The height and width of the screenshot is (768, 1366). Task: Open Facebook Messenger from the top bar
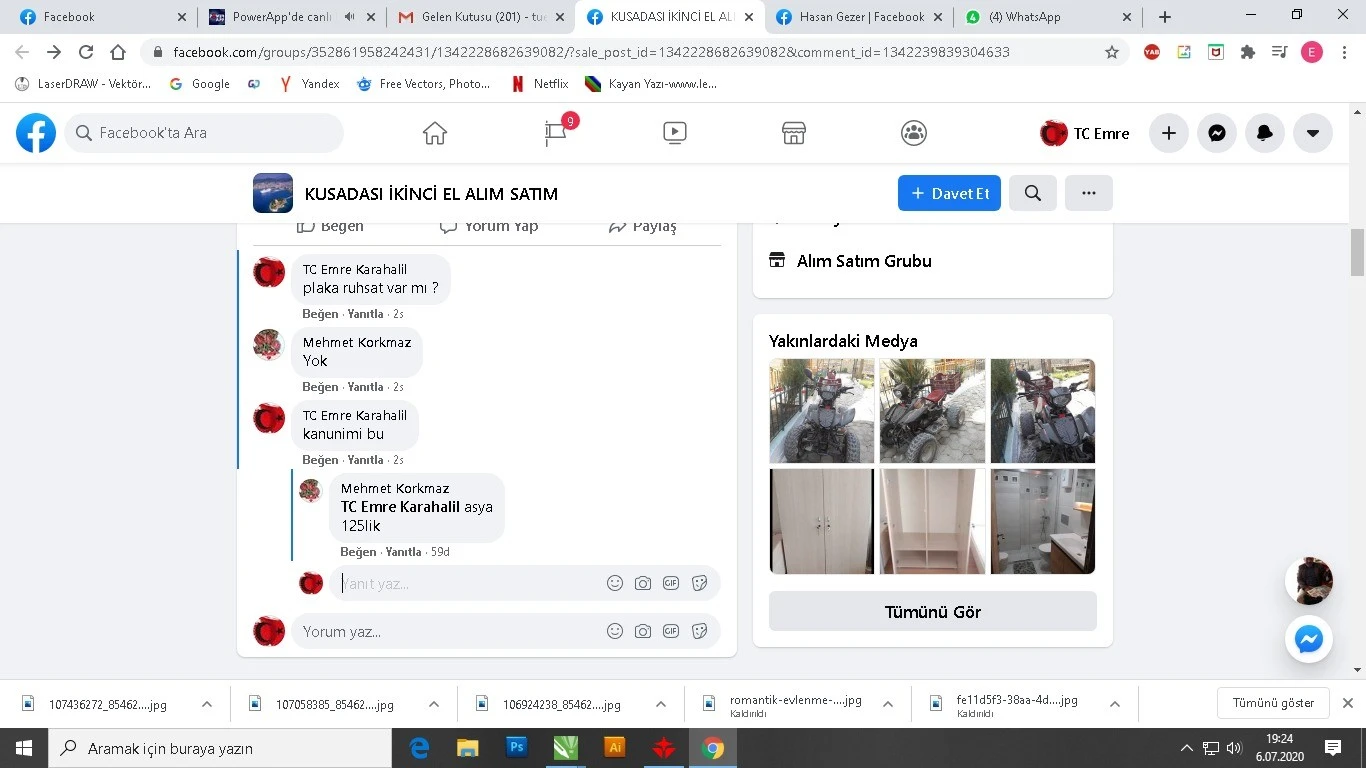point(1216,132)
